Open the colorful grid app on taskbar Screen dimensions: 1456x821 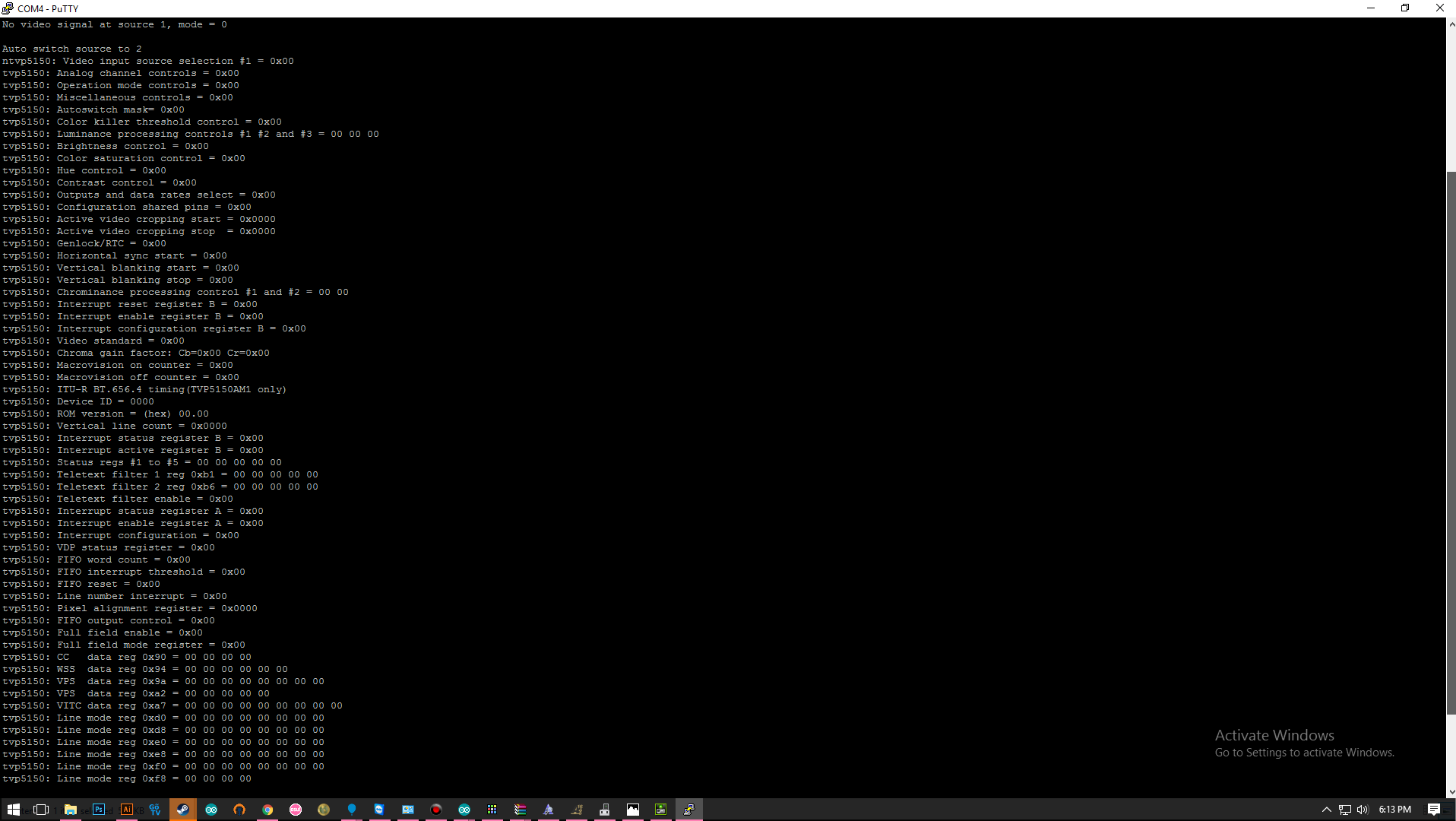point(492,810)
